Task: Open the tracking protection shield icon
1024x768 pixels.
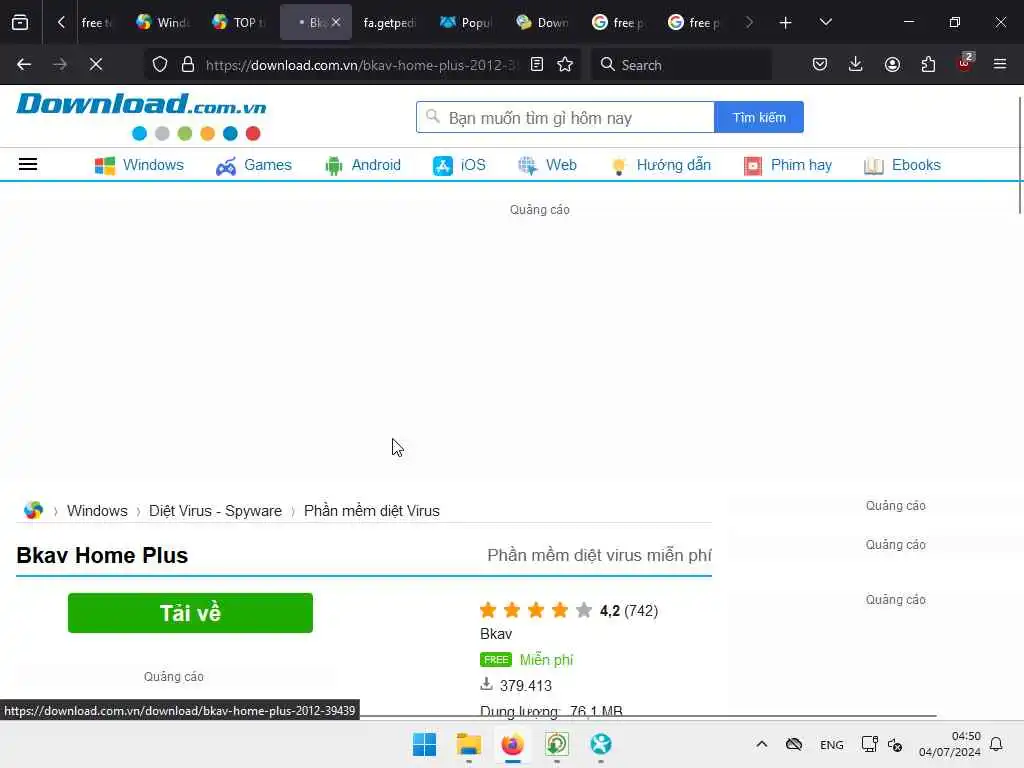Action: click(160, 65)
